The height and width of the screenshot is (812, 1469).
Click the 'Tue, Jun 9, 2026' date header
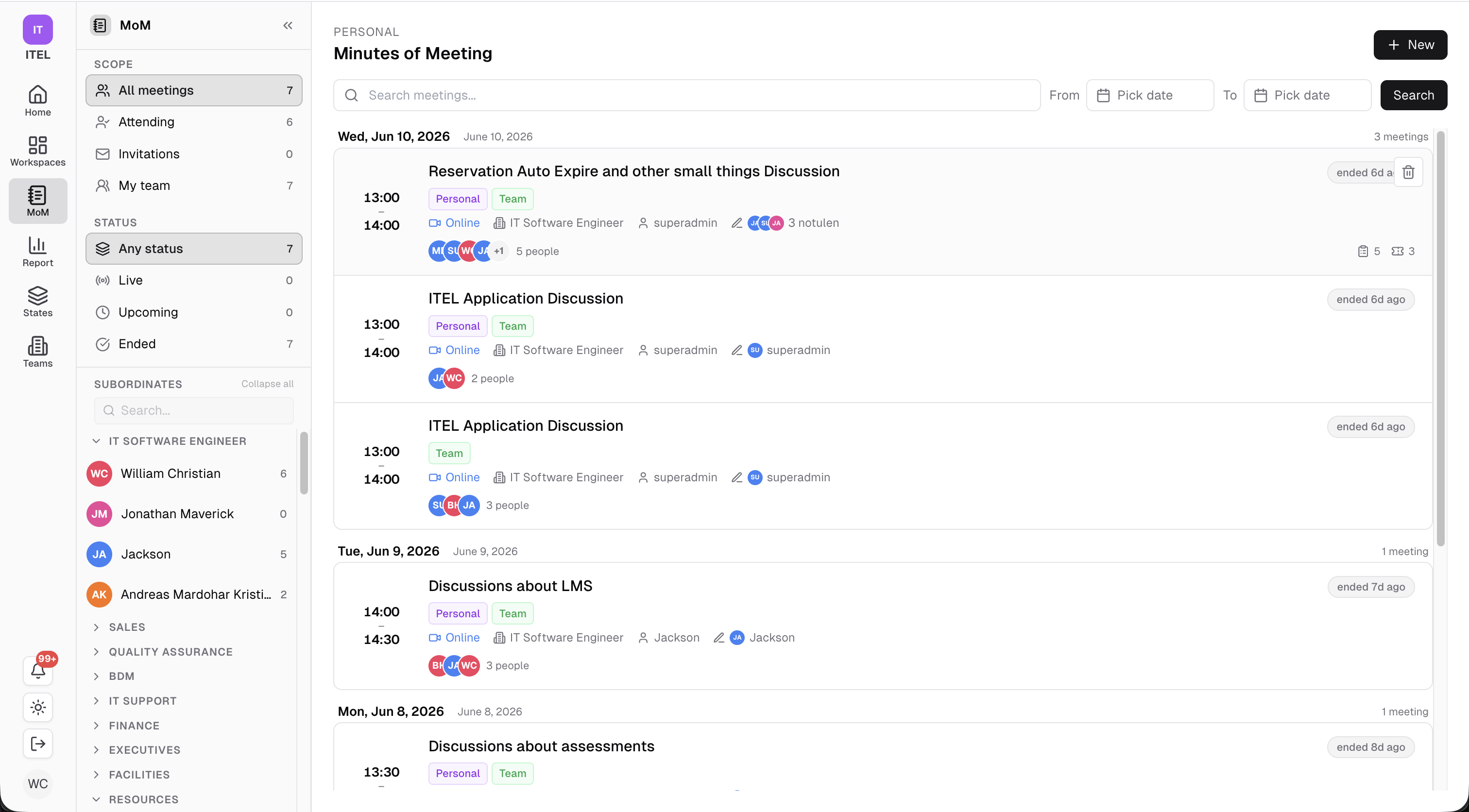click(x=388, y=551)
